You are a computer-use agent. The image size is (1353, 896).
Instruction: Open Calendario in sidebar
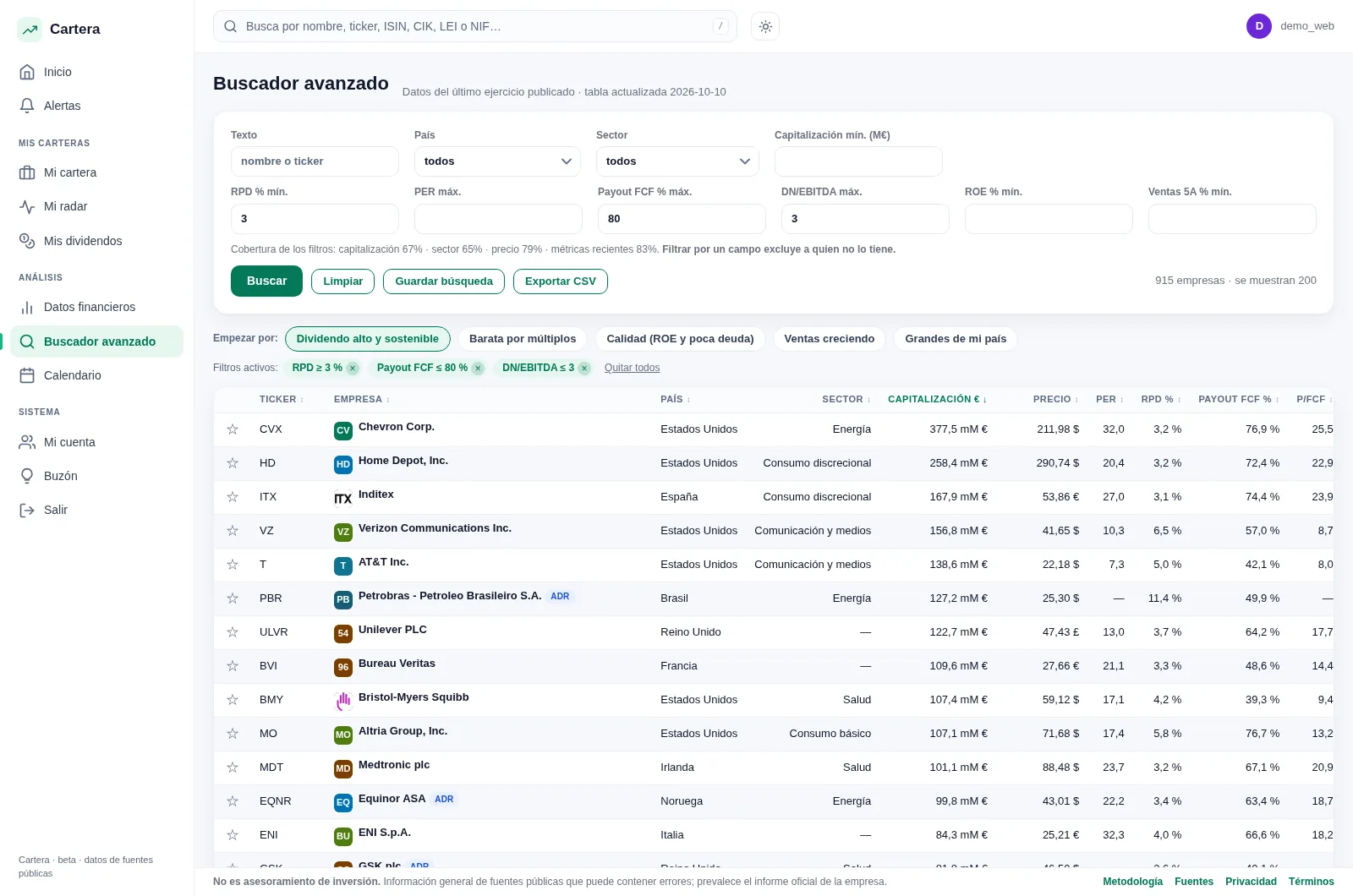96,375
